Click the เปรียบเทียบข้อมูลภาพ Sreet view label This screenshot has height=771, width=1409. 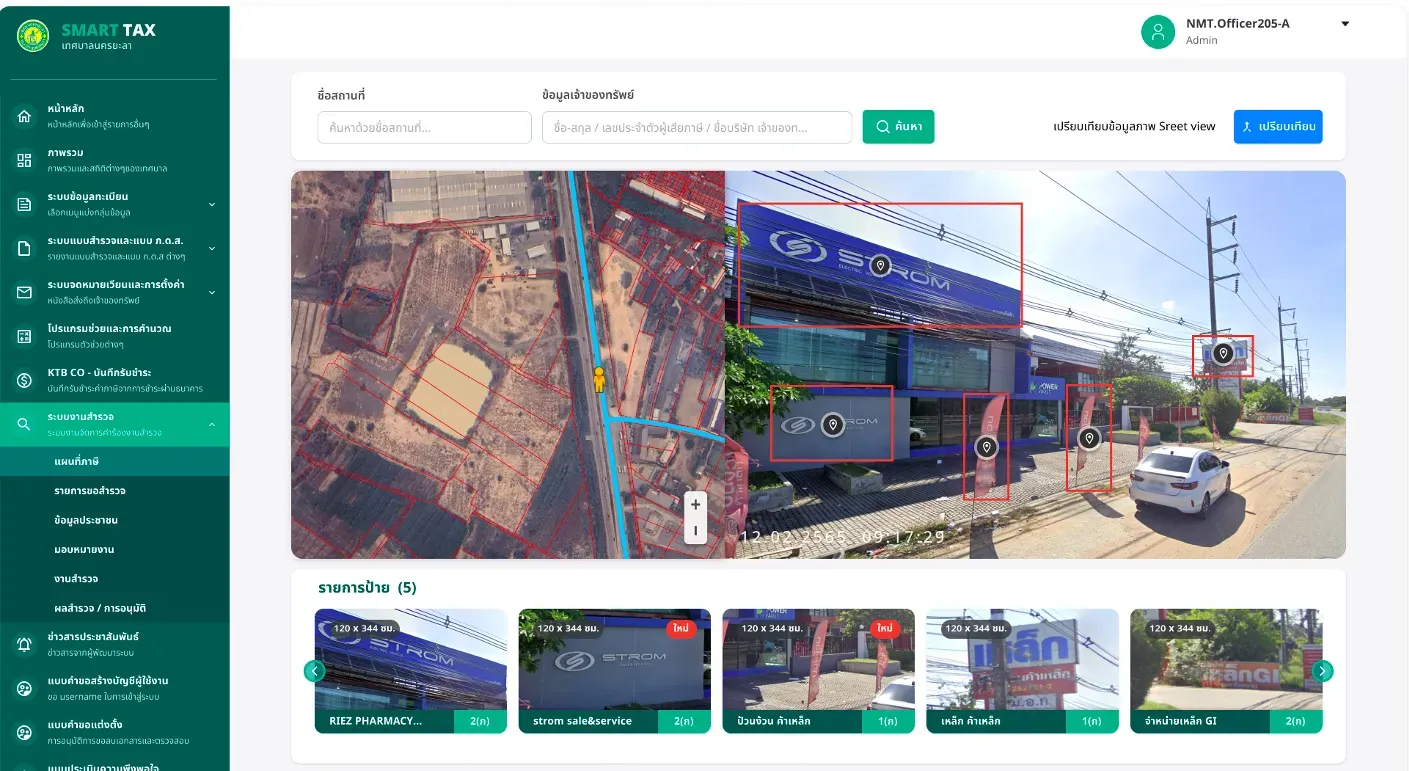pyautogui.click(x=1134, y=127)
